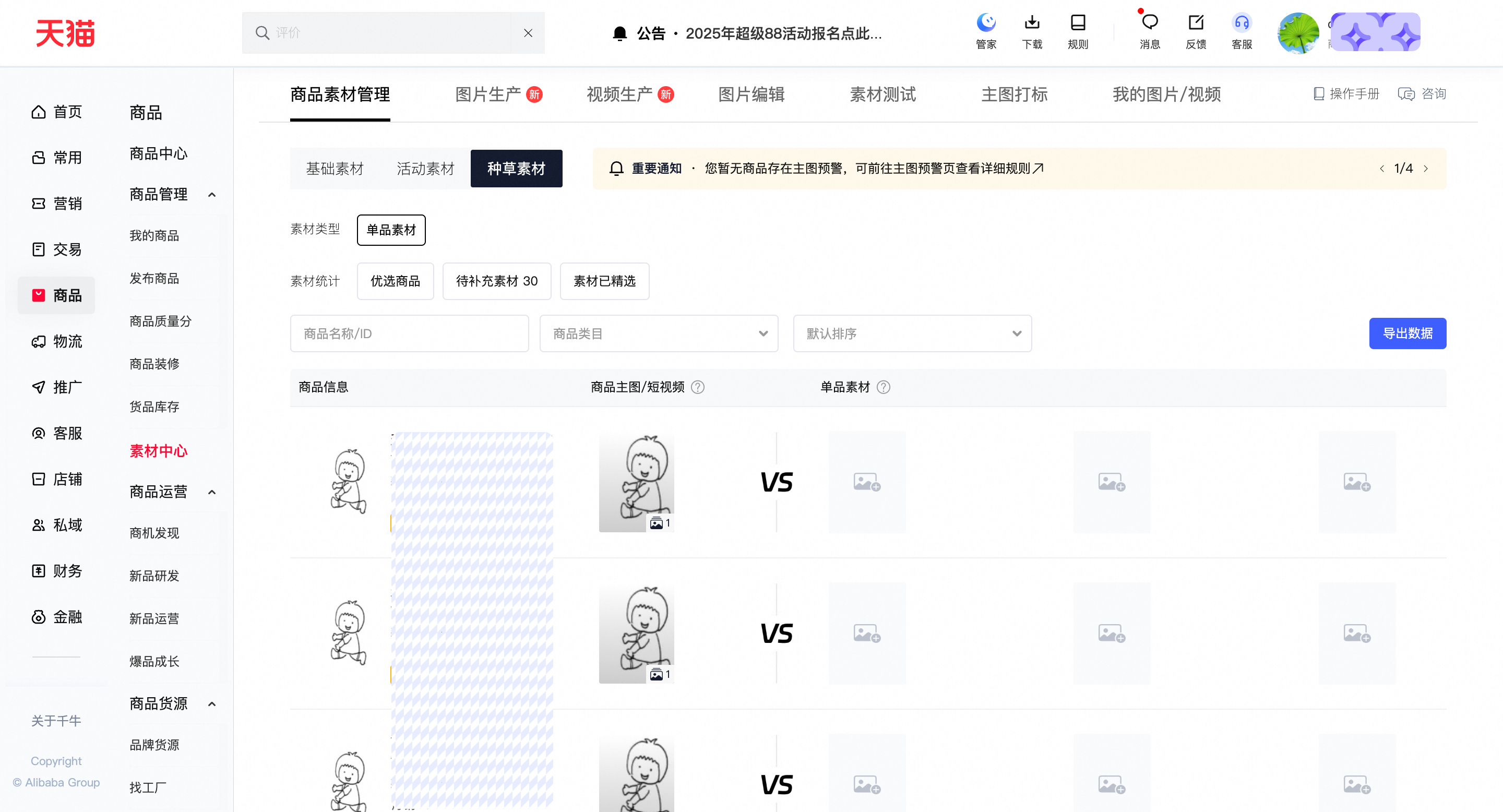Open 推广 in the sidebar
1503x812 pixels.
[x=56, y=387]
